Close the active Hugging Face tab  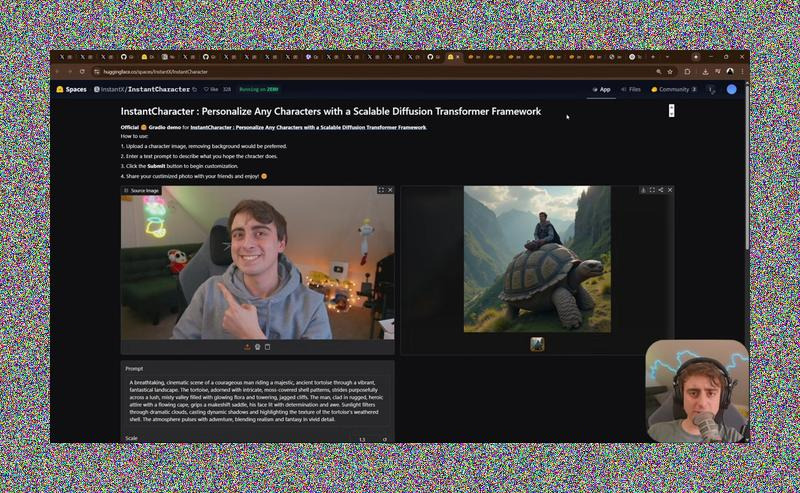pos(458,57)
